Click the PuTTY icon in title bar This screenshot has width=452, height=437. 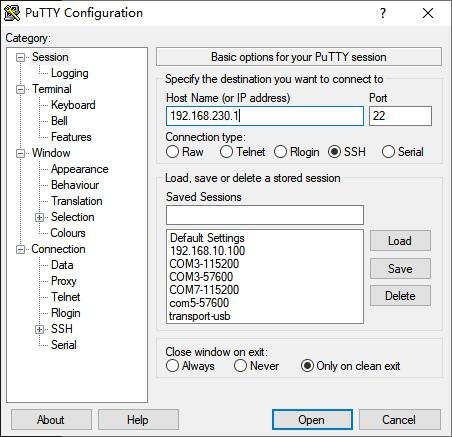pyautogui.click(x=12, y=13)
